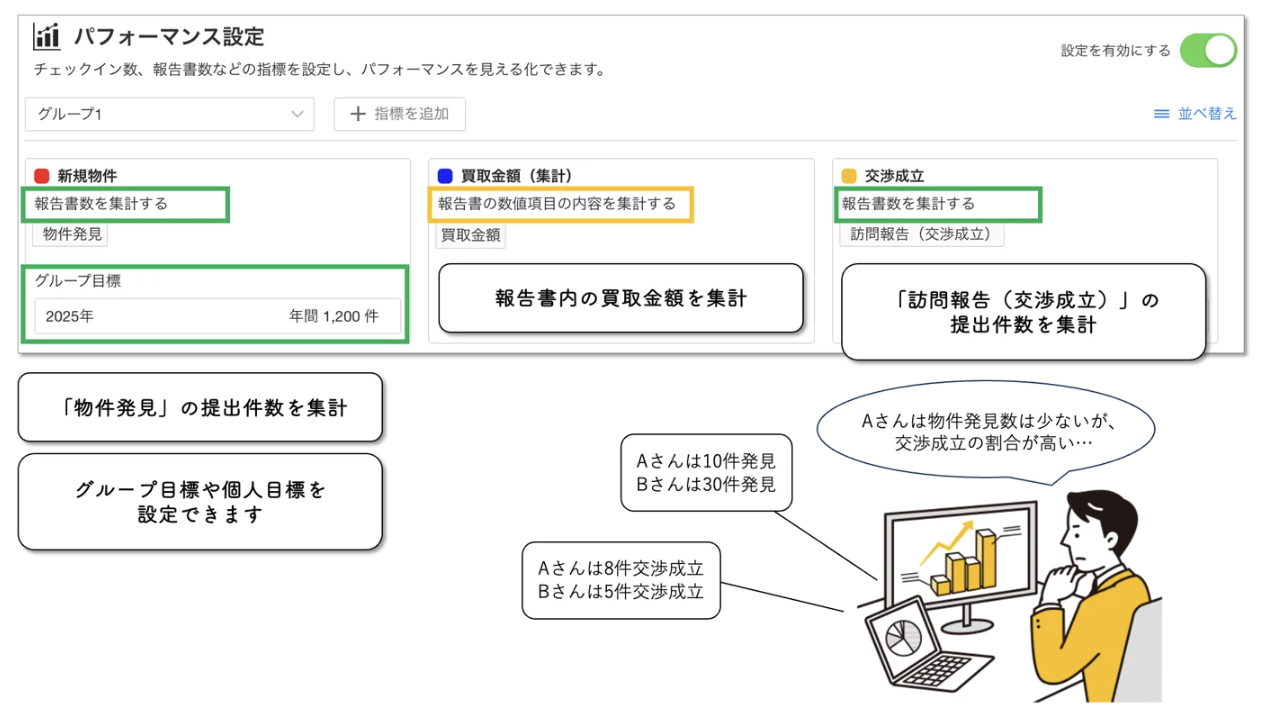The height and width of the screenshot is (722, 1264).
Task: Open the グループ1 dropdown
Action: (x=170, y=114)
